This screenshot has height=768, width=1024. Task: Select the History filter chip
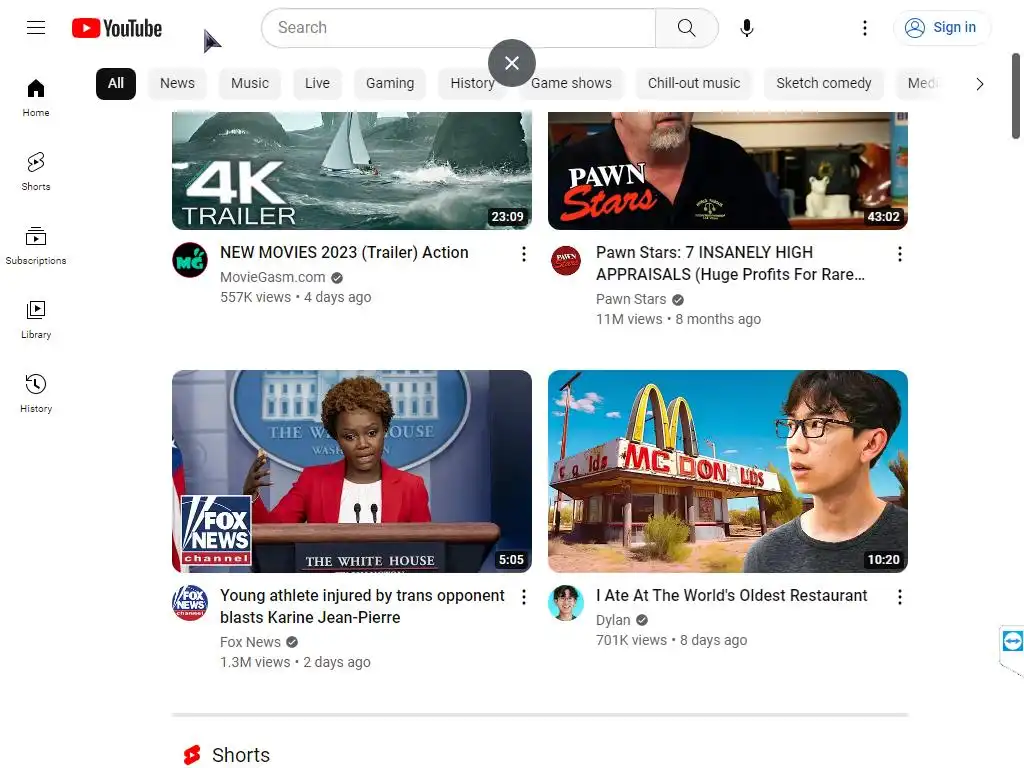472,84
